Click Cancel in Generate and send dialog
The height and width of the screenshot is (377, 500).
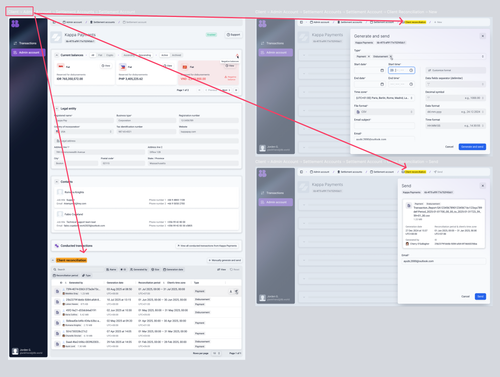point(449,147)
